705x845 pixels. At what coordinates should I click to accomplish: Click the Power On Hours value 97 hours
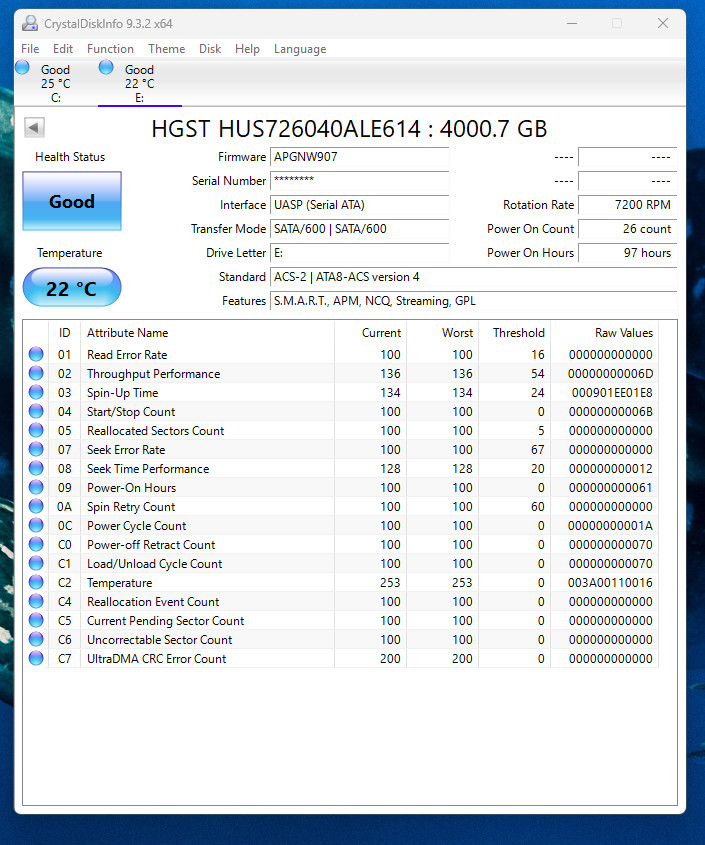coord(627,253)
